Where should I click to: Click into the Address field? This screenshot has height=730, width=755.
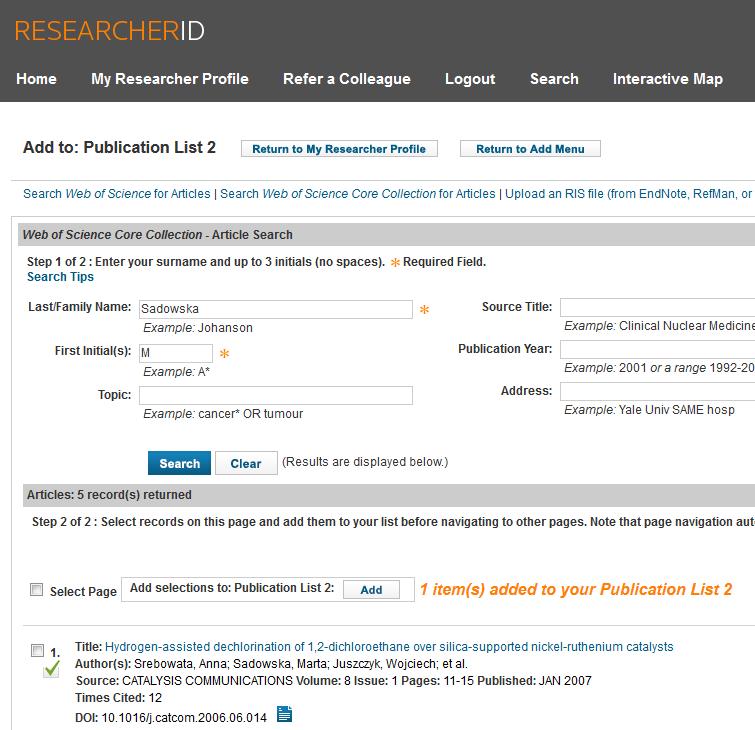657,391
